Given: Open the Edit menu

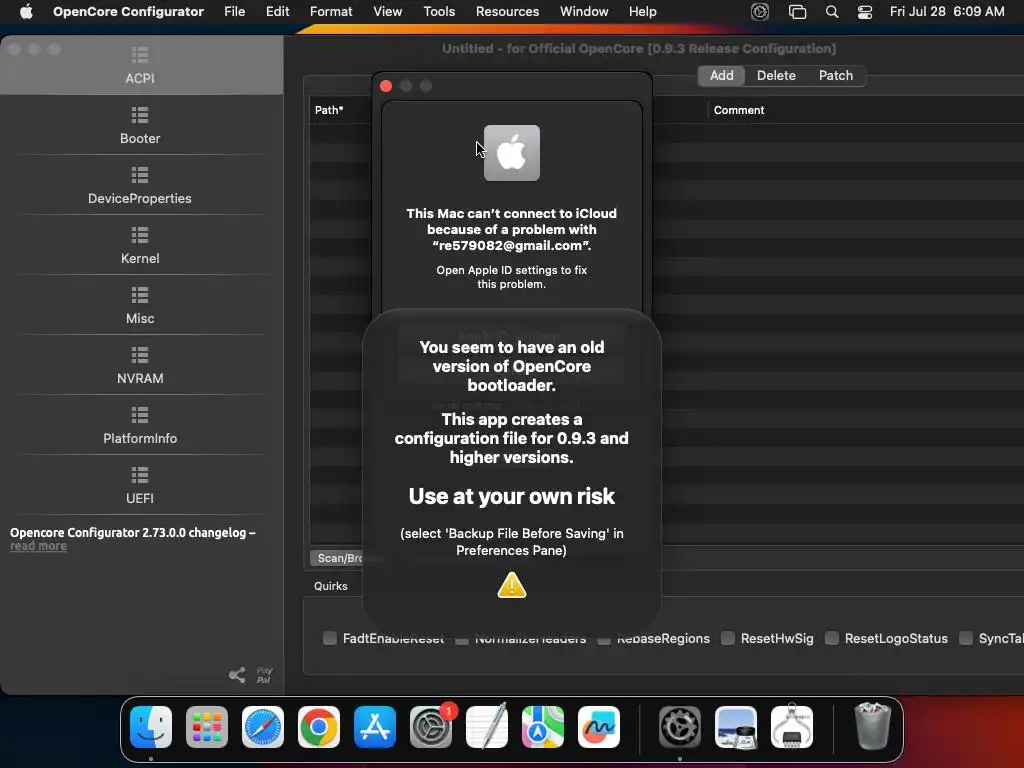Looking at the screenshot, I should pyautogui.click(x=278, y=12).
